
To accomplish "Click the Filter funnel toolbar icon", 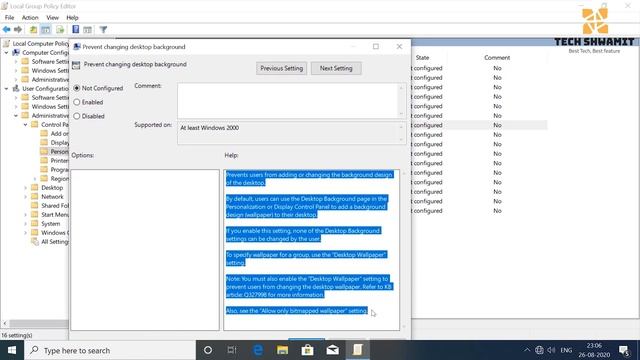I will (x=103, y=29).
